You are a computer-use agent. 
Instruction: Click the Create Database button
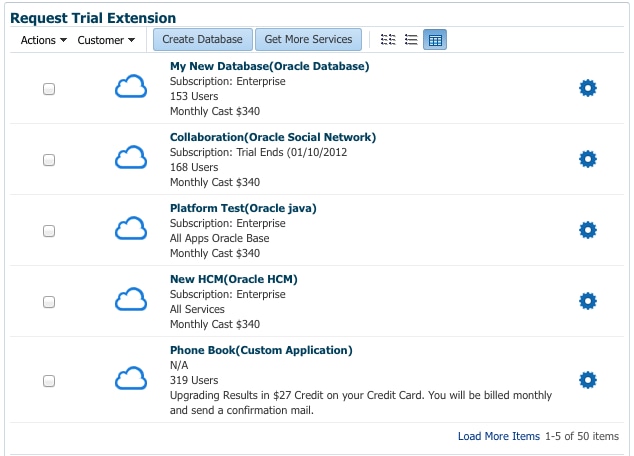(x=203, y=40)
